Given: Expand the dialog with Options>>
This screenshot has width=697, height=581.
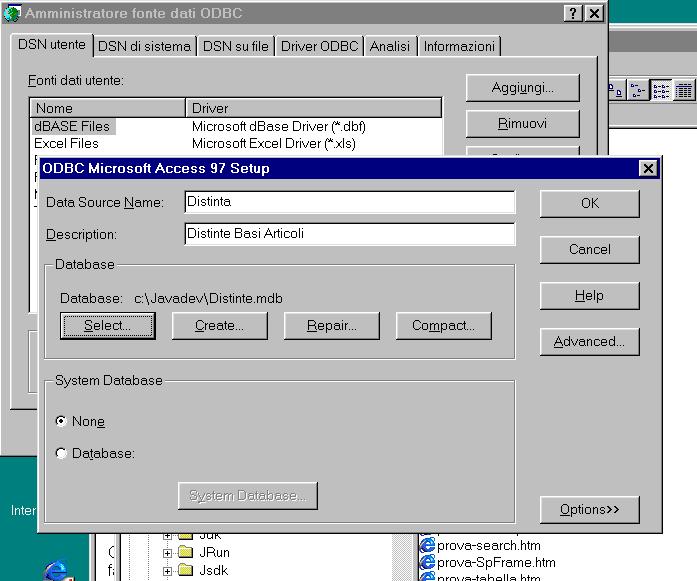Looking at the screenshot, I should tap(589, 510).
